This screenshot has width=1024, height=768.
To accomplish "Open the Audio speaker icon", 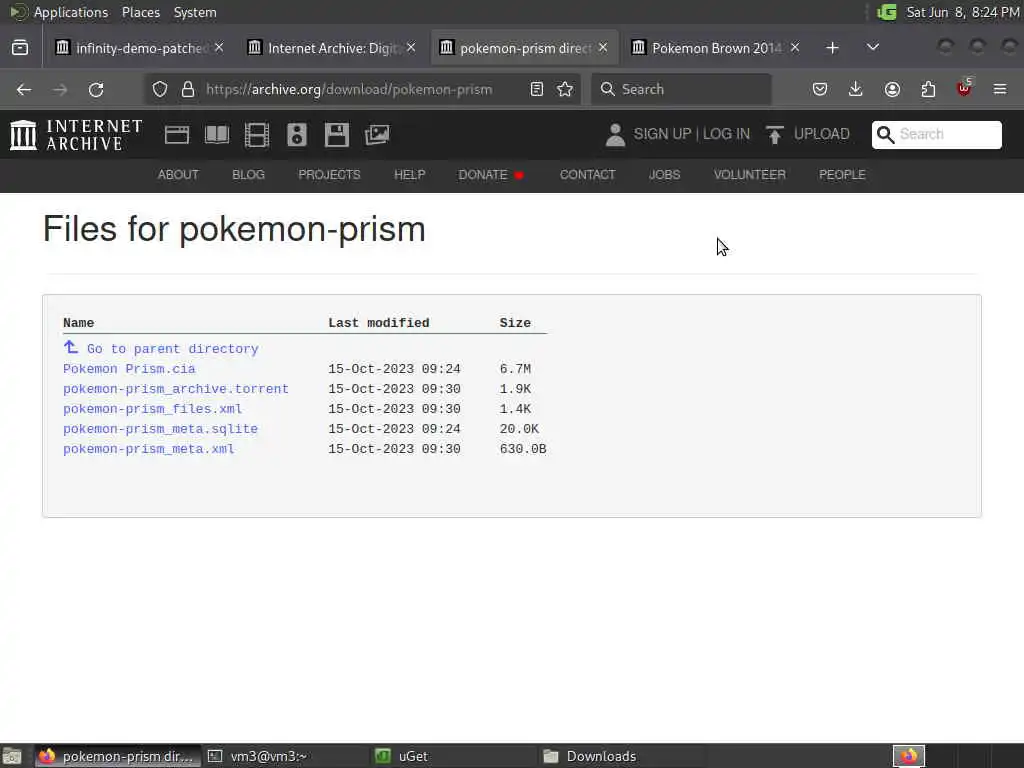I will 296,135.
